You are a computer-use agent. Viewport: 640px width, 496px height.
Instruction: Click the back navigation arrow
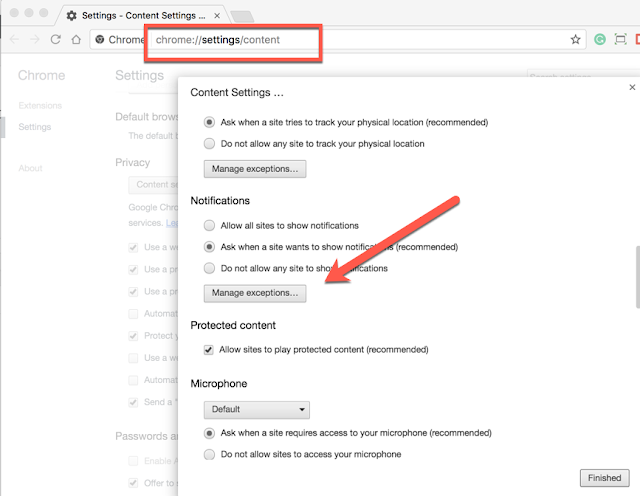14,40
